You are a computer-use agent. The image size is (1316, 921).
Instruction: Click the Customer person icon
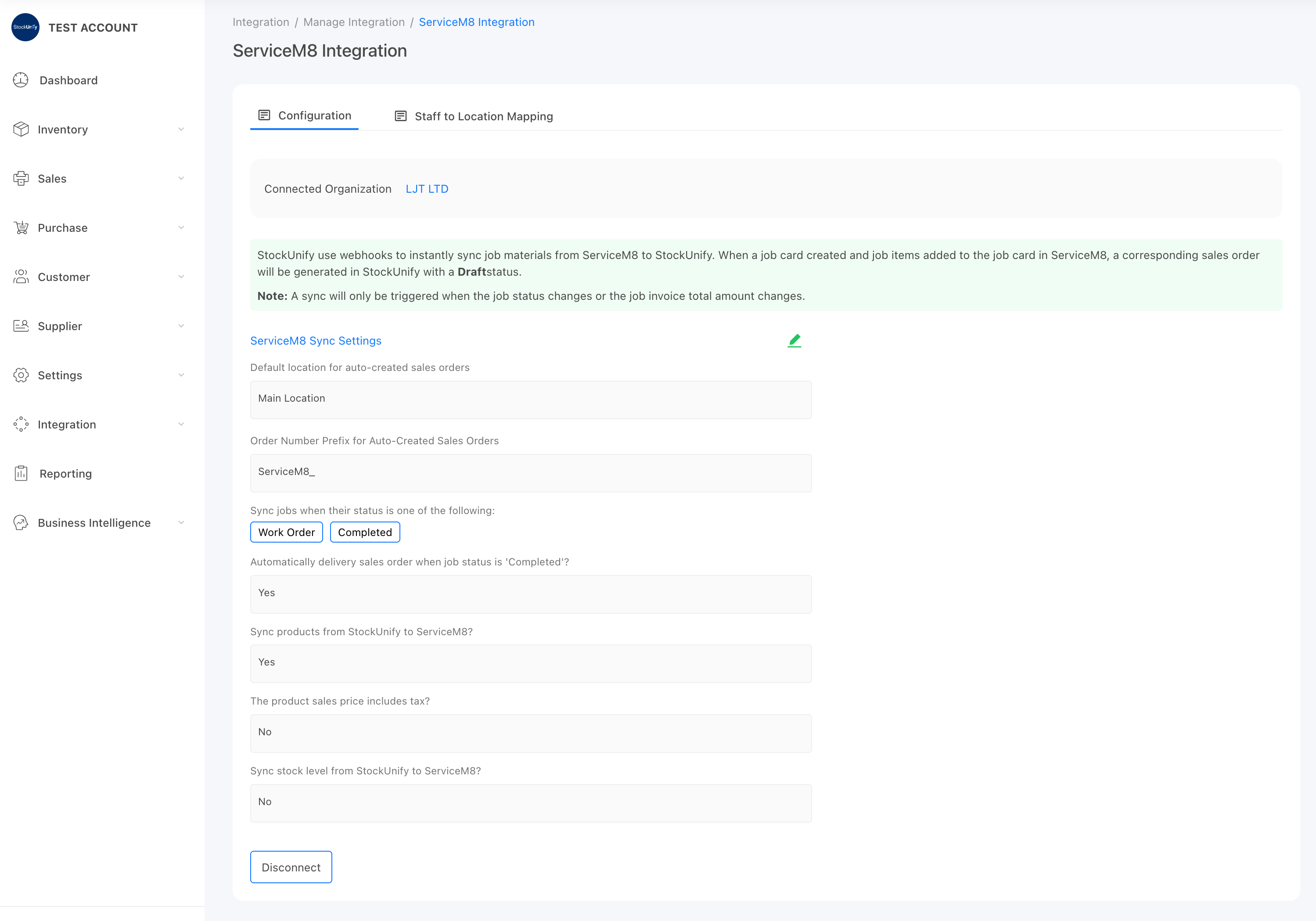pos(21,277)
